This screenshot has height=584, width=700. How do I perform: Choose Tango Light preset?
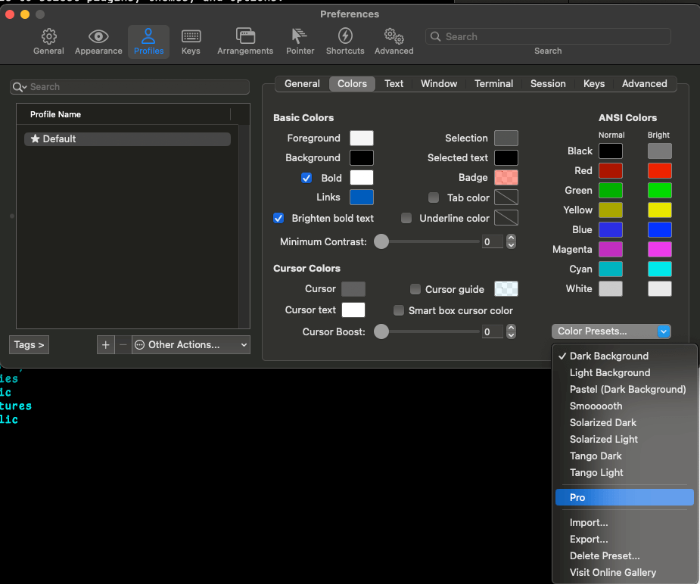[625, 472]
